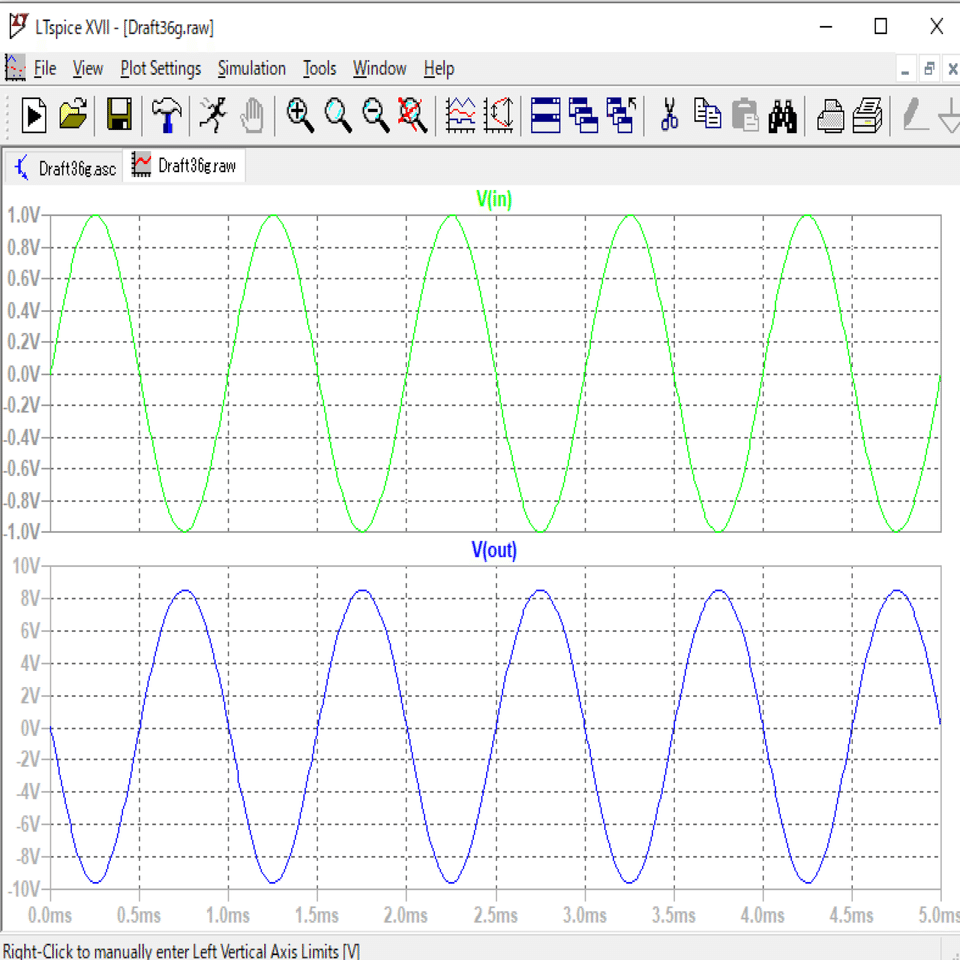
Task: Click the Find binoculars icon
Action: 783,115
